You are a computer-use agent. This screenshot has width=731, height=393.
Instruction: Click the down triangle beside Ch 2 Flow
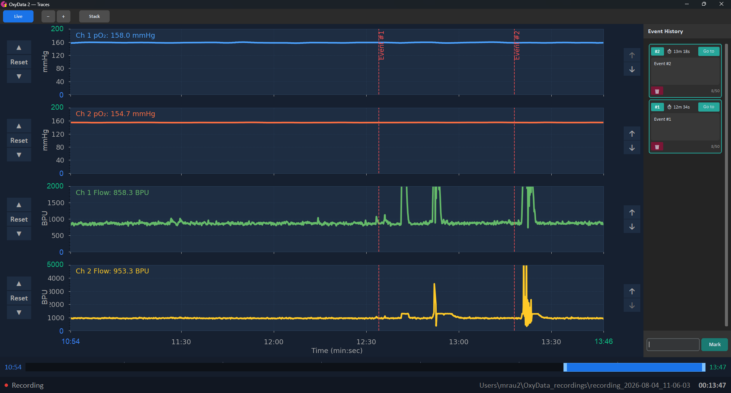tap(19, 312)
